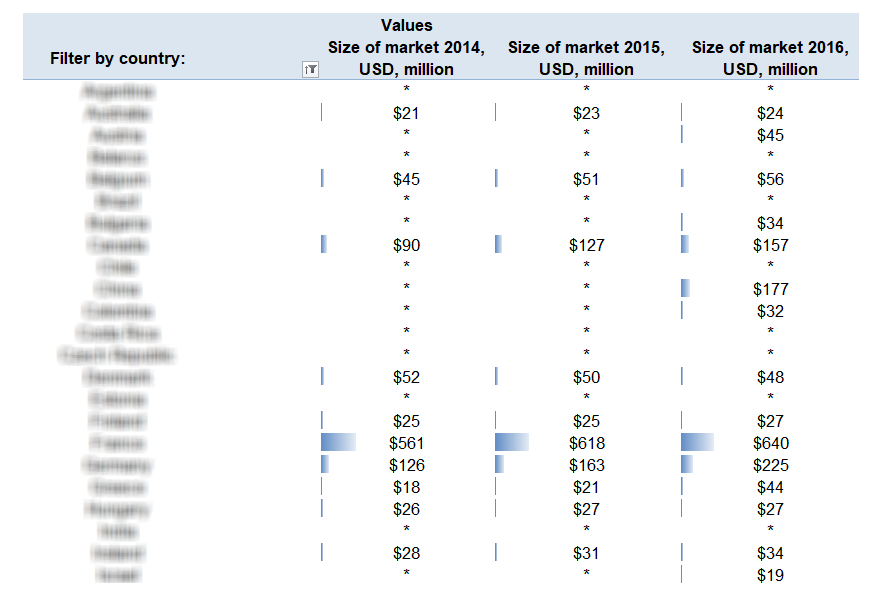Screen dimensions: 880x594
Task: Select the "Values" header label
Action: tap(406, 25)
